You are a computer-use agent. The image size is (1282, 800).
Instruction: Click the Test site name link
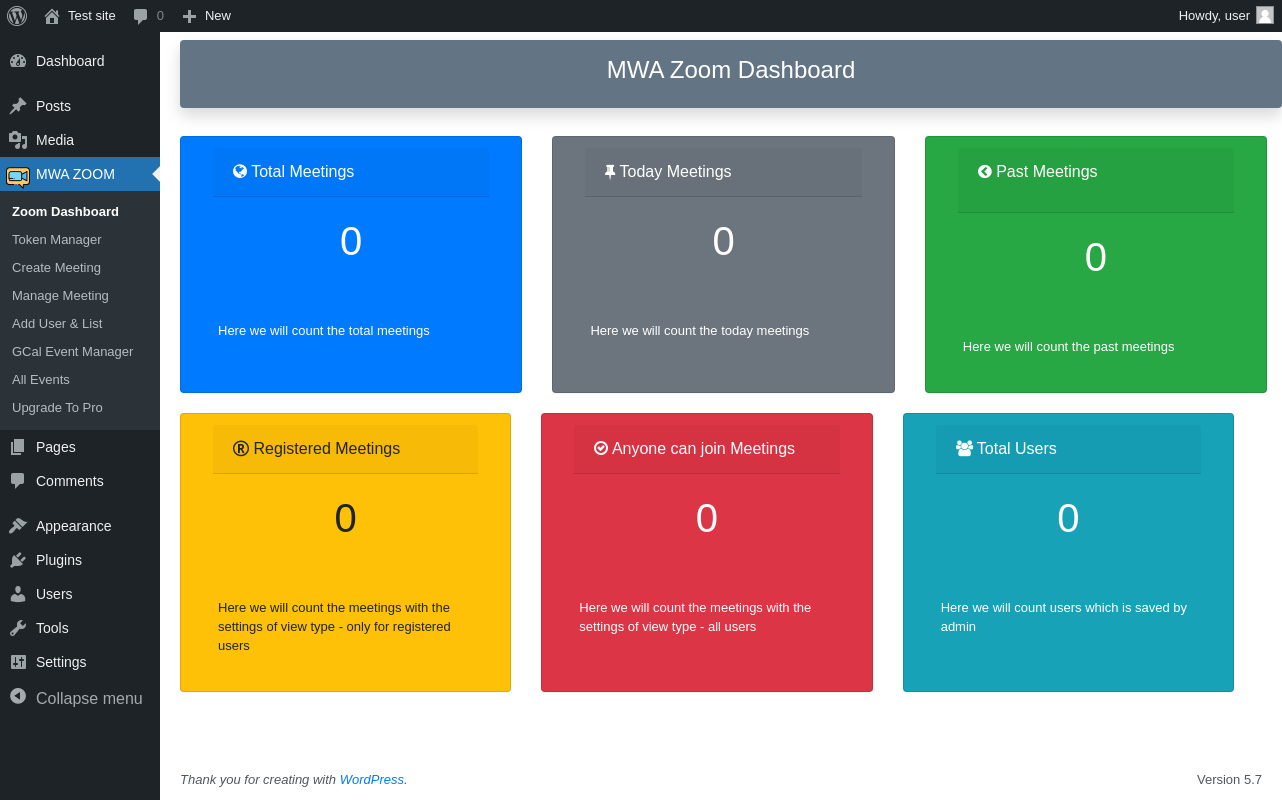point(92,16)
